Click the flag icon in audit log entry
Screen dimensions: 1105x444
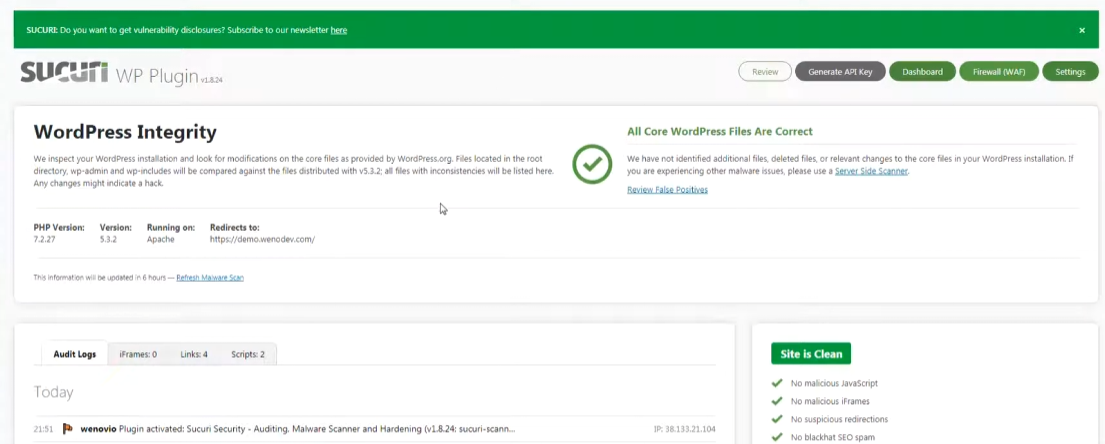69,428
